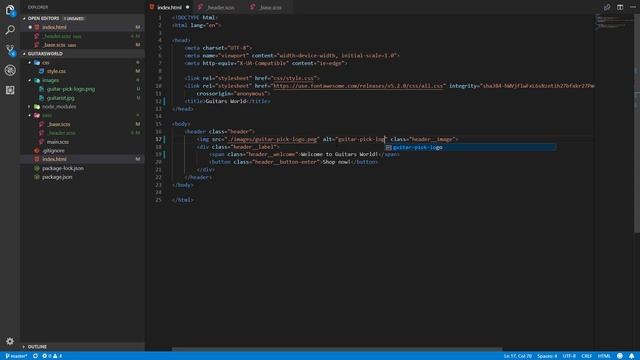Click Ln 17, Col 70 cursor position indicator
640x360 pixels.
pyautogui.click(x=518, y=356)
